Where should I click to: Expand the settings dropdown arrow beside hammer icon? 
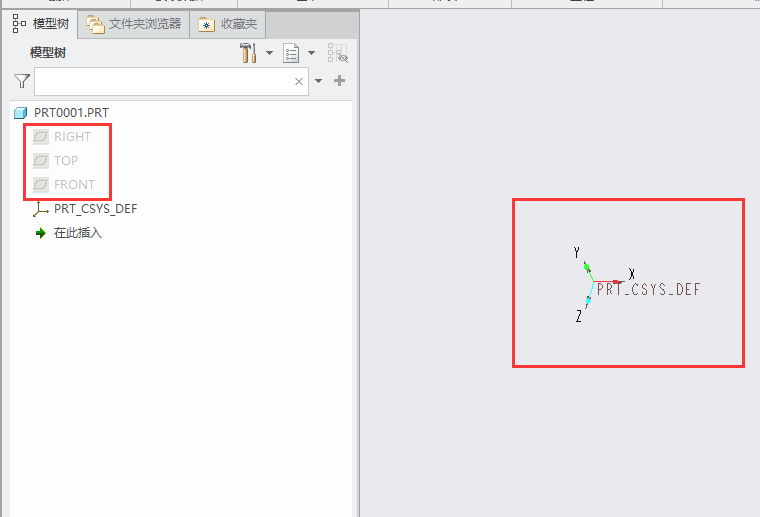point(269,53)
